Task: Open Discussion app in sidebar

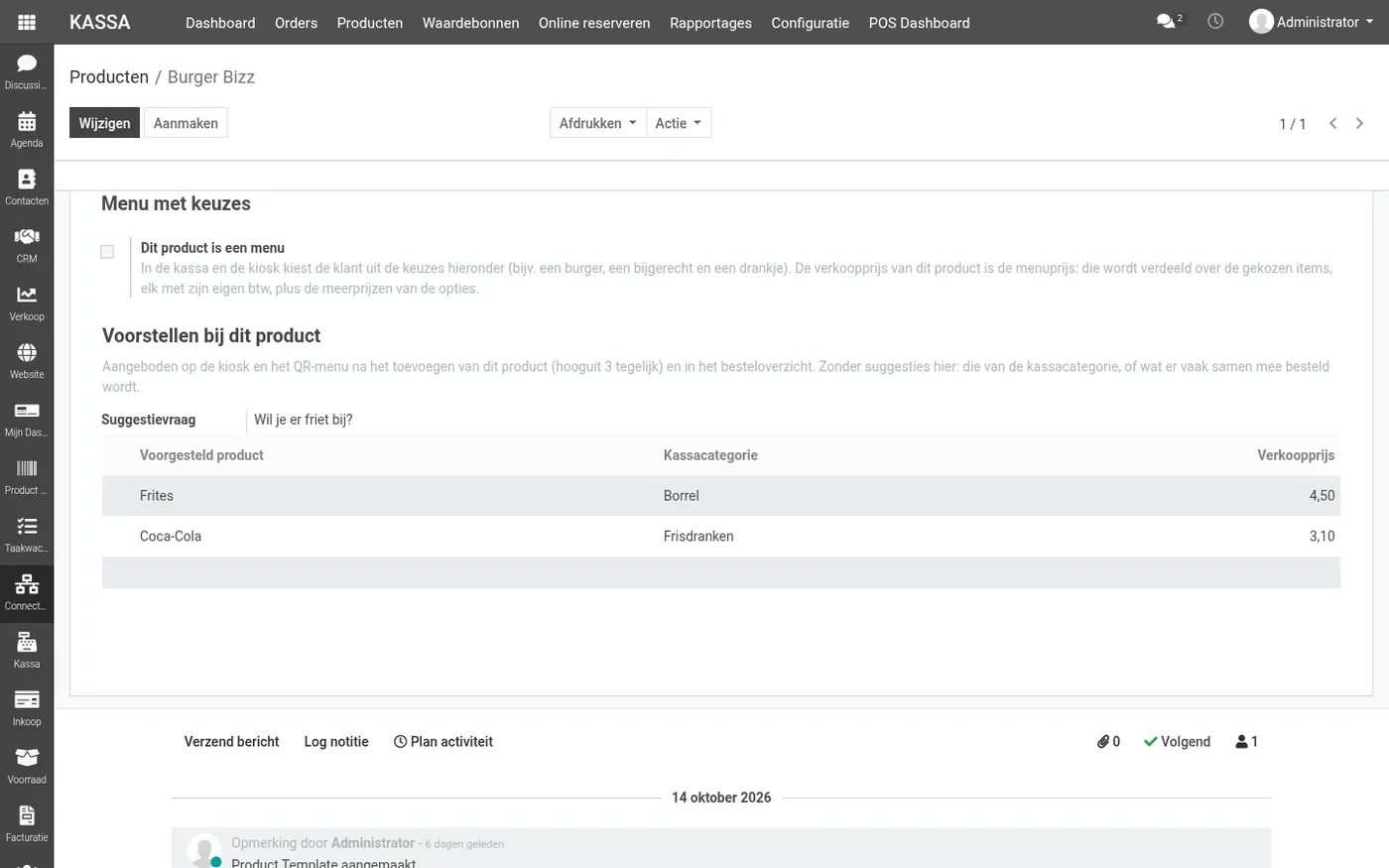Action: (x=27, y=71)
